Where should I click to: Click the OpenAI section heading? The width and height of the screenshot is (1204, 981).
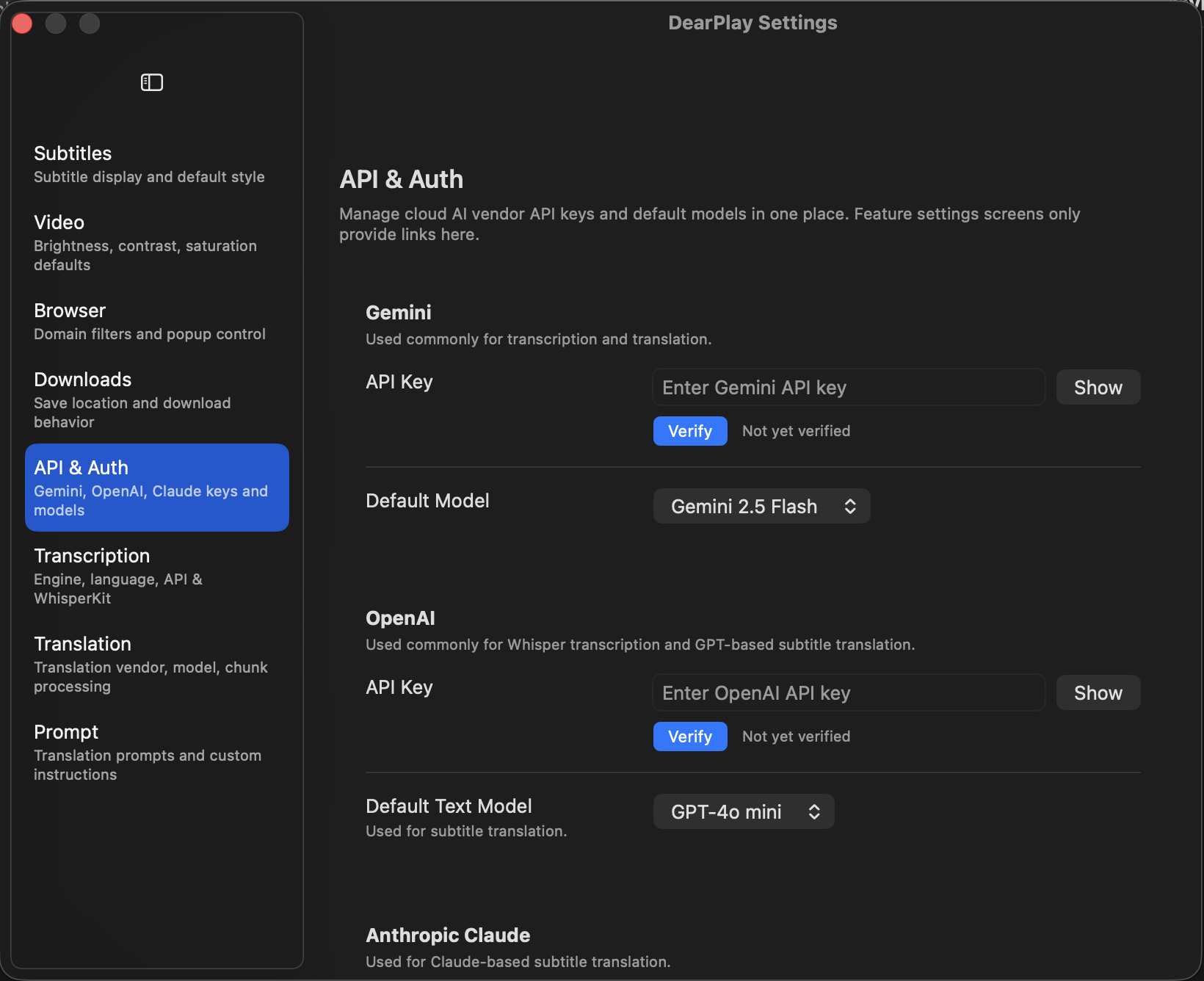[x=400, y=618]
